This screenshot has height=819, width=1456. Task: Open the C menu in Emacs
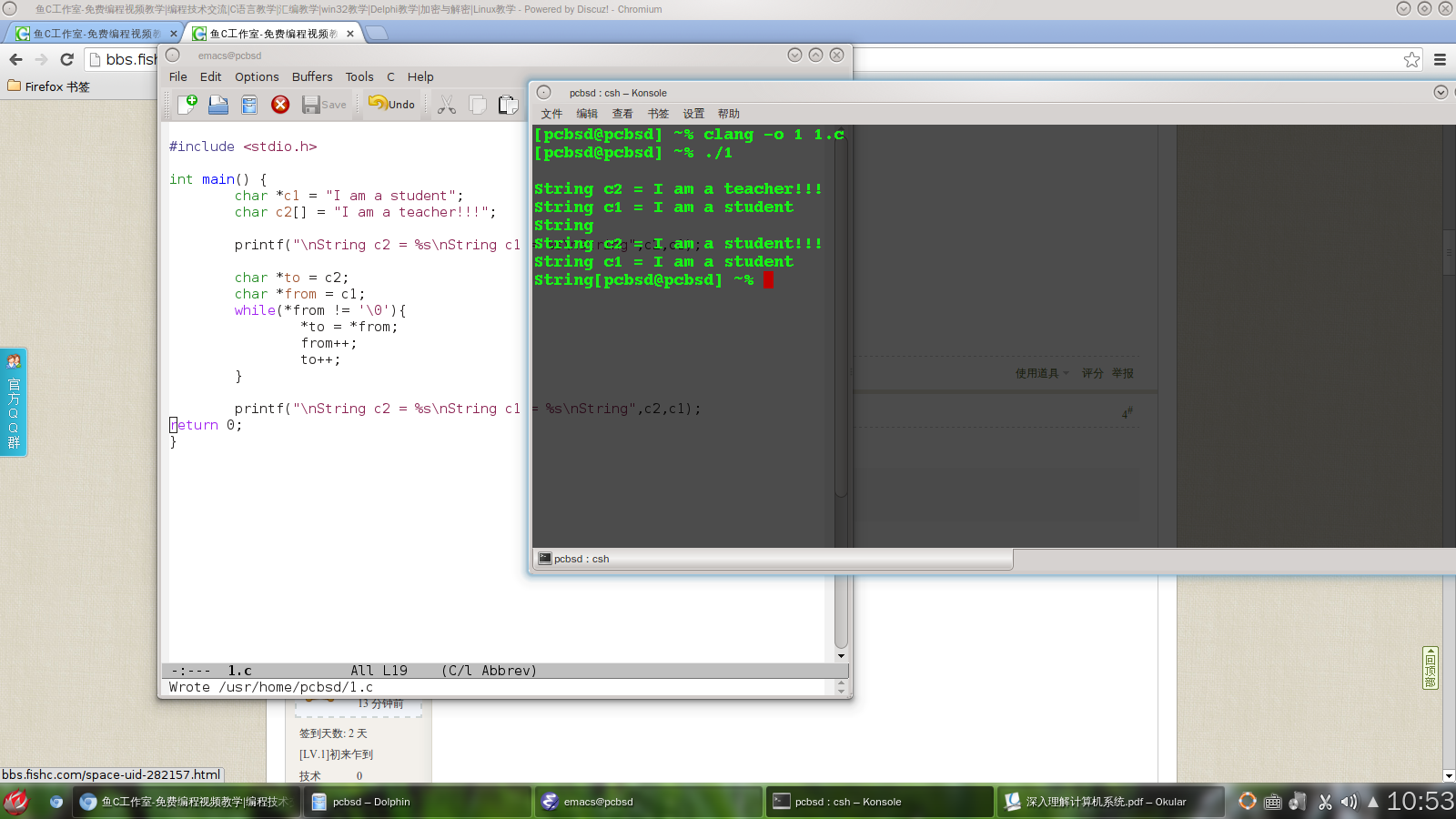(390, 77)
